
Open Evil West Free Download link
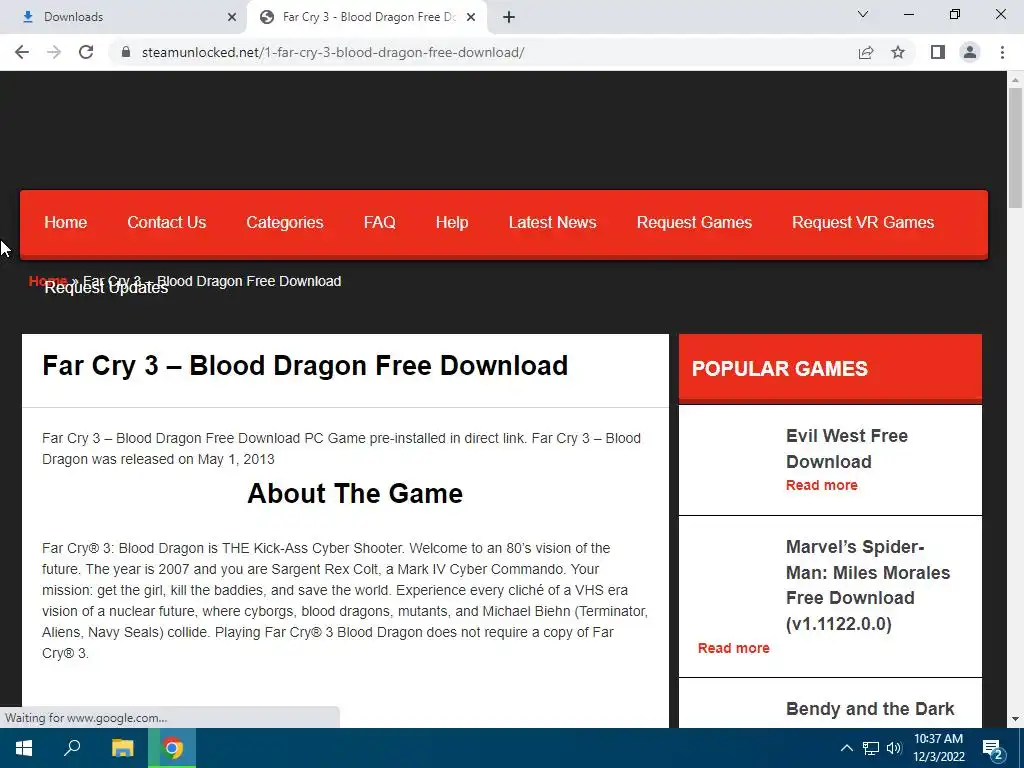point(846,449)
